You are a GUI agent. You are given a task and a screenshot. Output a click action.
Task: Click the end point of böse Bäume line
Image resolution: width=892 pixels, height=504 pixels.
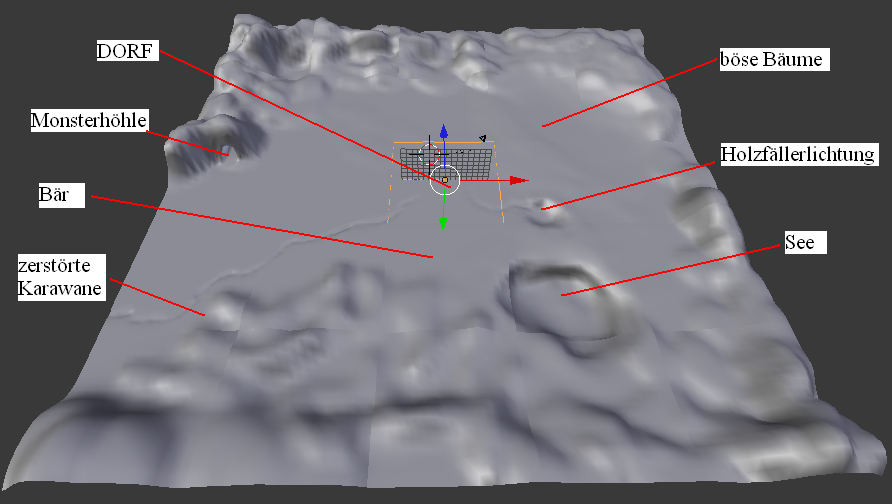[543, 126]
